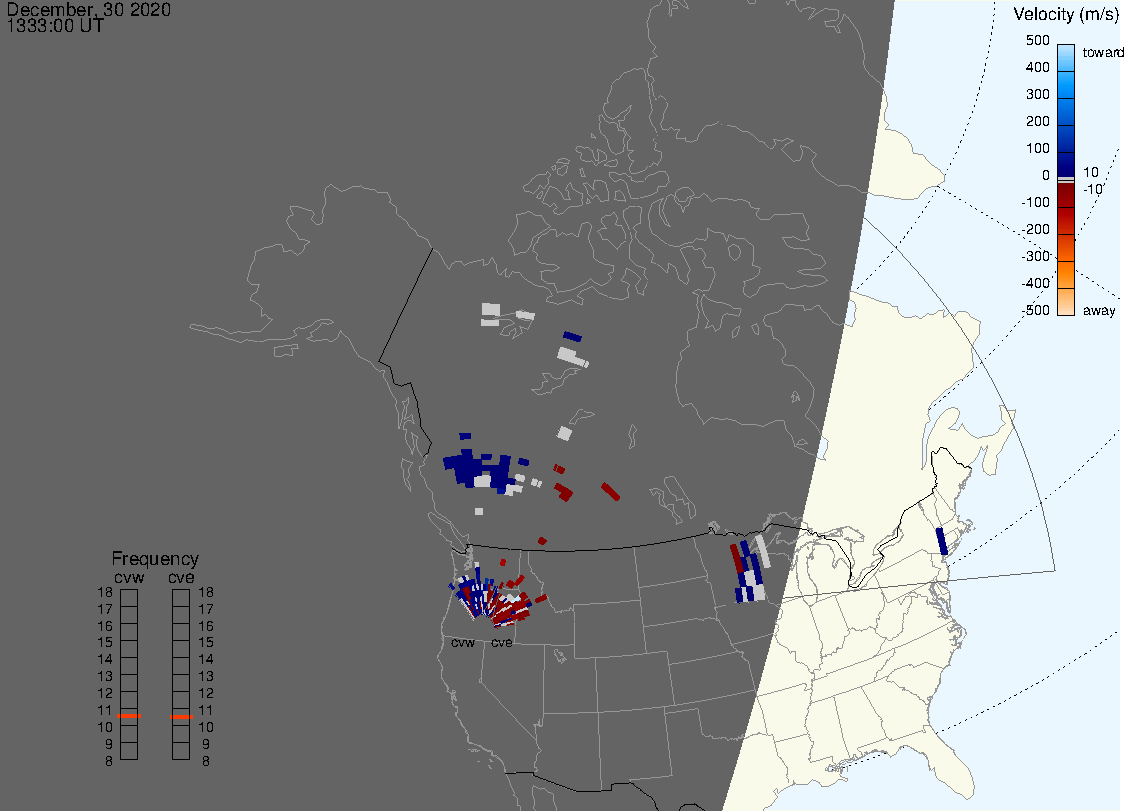Click the -200 tick label on the velocity scale
Image resolution: width=1124 pixels, height=811 pixels.
pyautogui.click(x=1036, y=229)
